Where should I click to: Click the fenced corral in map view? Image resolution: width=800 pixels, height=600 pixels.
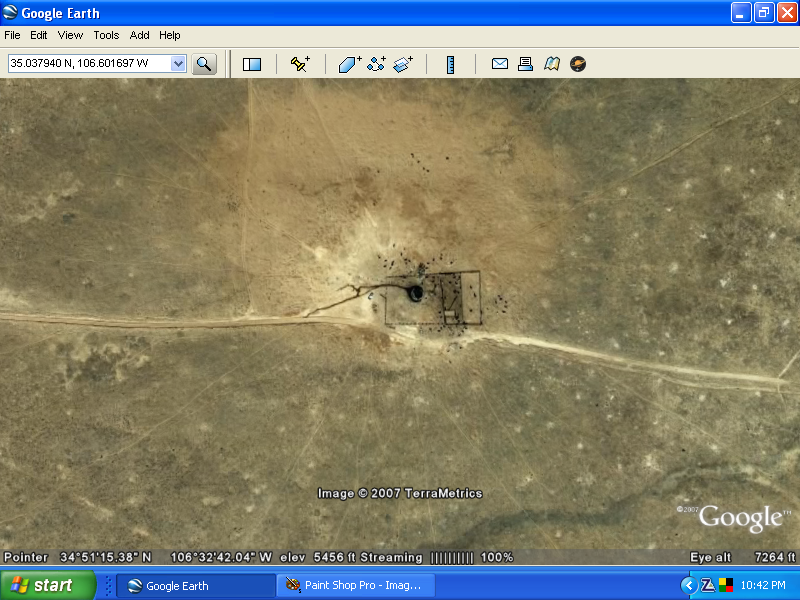[x=433, y=298]
